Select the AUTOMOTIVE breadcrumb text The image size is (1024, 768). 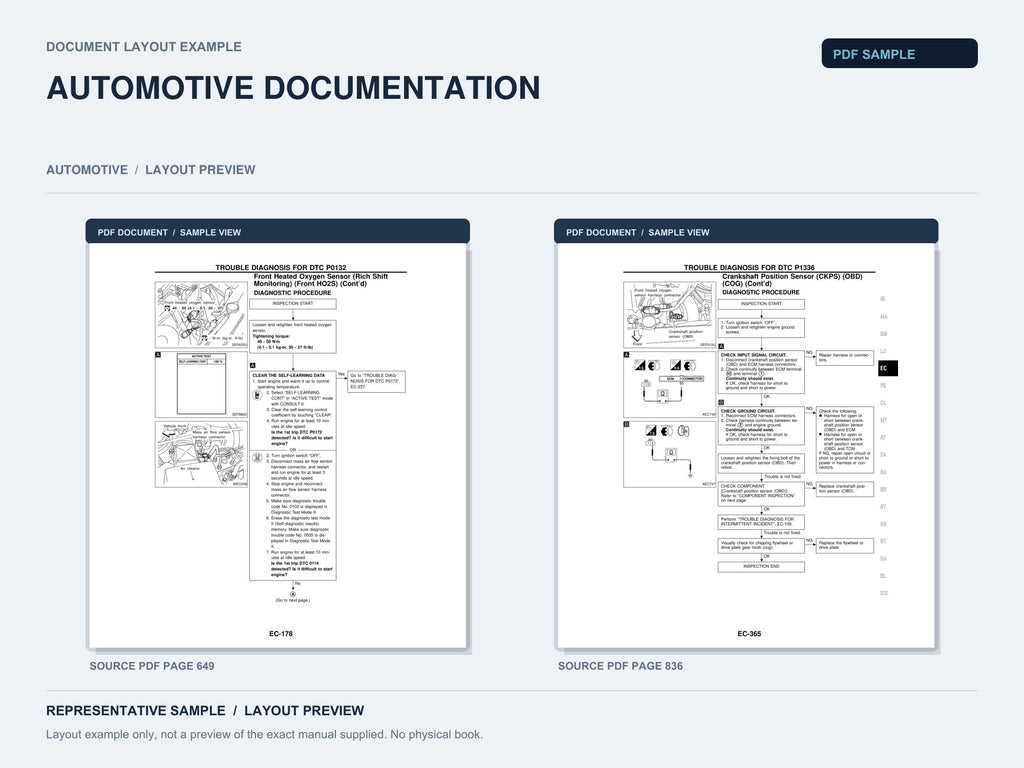87,170
